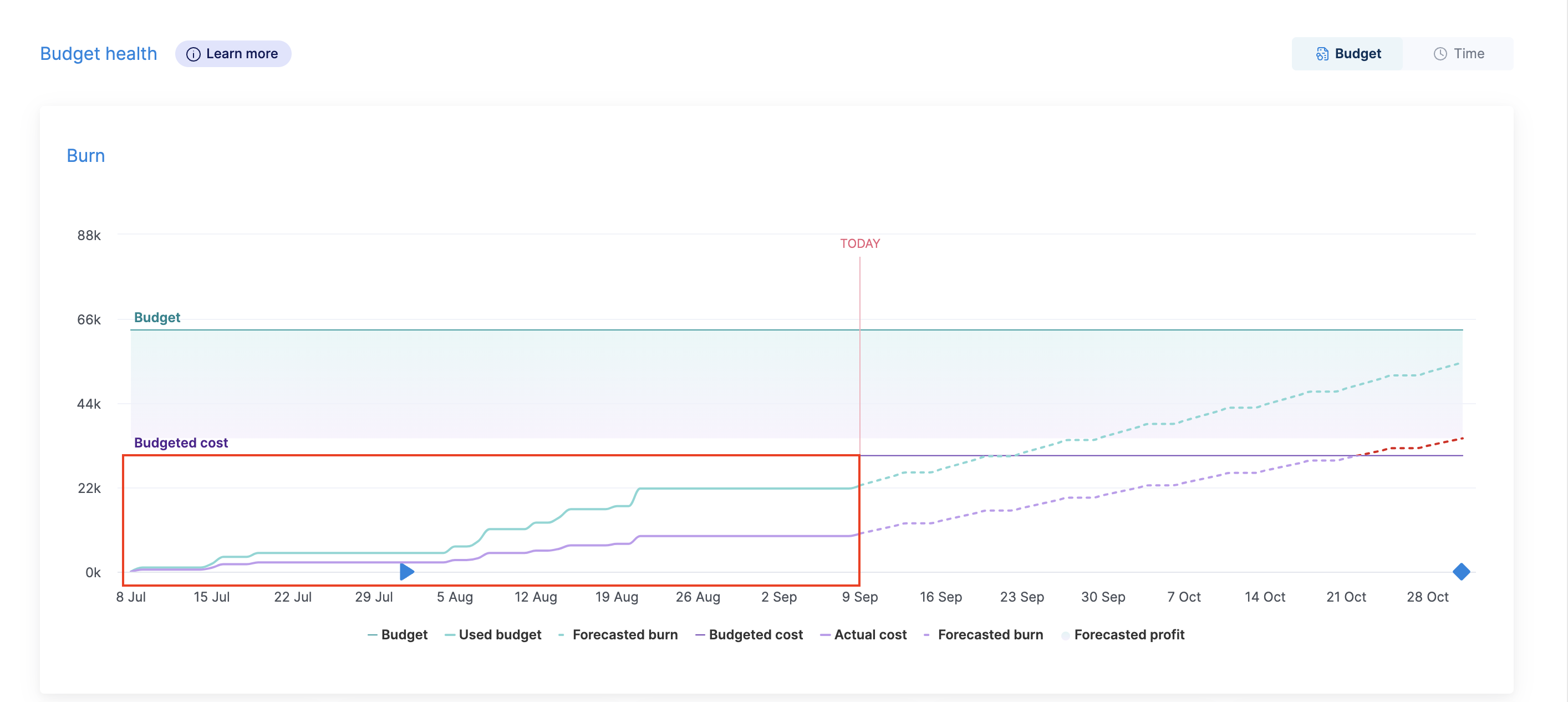This screenshot has width=1568, height=702.
Task: Click the blue triangle start marker
Action: pos(406,572)
